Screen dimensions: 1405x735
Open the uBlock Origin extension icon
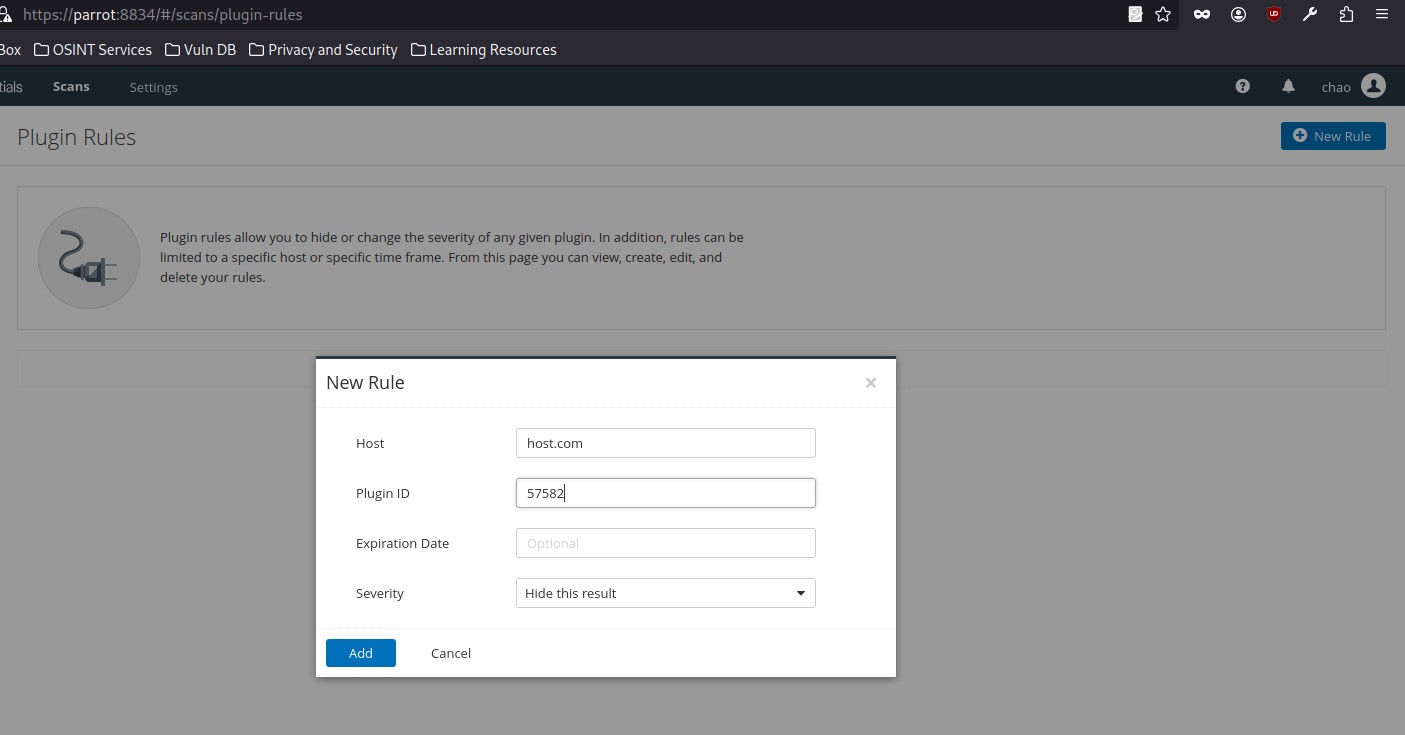click(x=1273, y=15)
